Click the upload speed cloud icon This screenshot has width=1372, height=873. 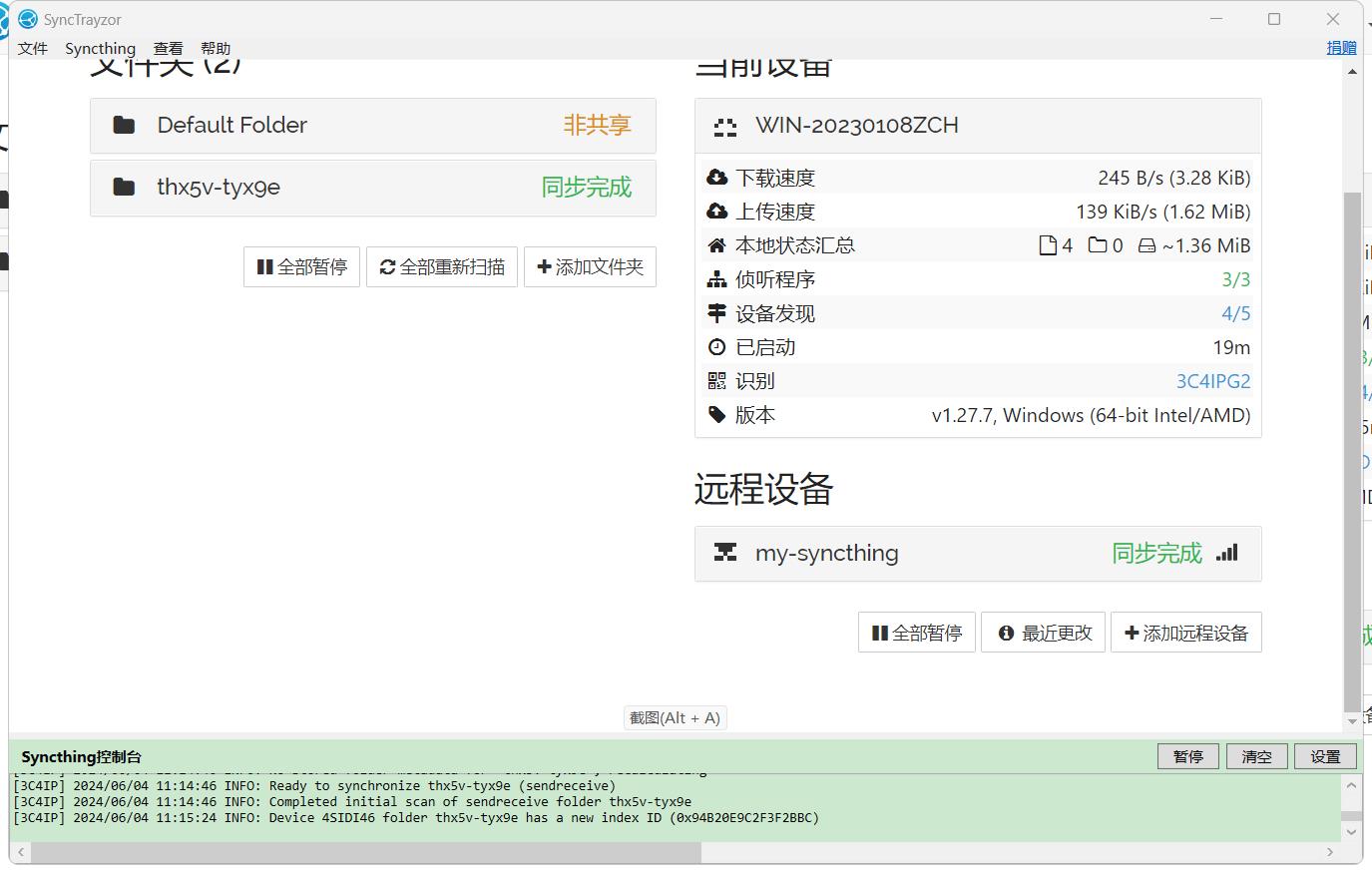tap(716, 212)
